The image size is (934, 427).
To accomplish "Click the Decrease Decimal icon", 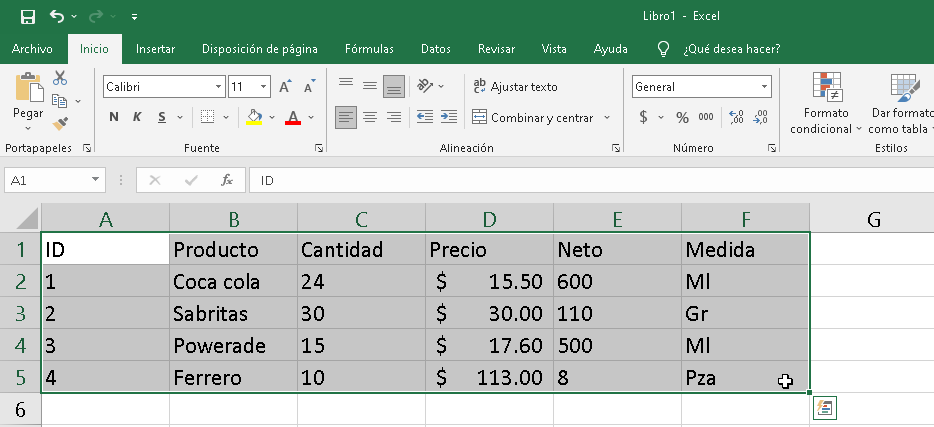I will [x=761, y=117].
